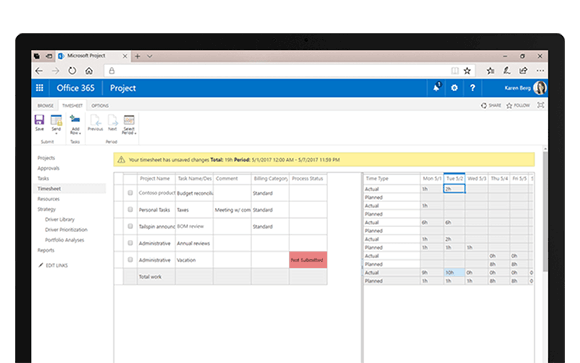The image size is (580, 363).
Task: Check the Tailspin announcement row checkbox
Action: tap(130, 226)
